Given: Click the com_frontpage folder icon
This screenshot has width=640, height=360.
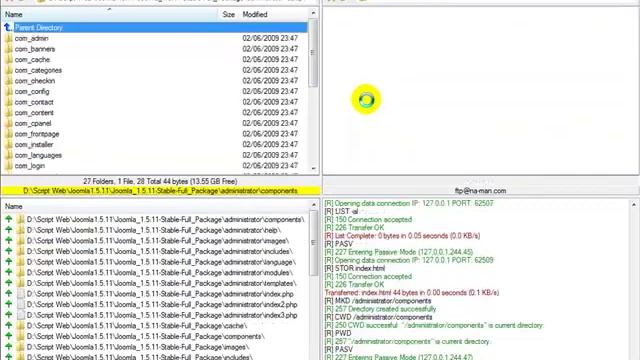Looking at the screenshot, I should click(8, 134).
